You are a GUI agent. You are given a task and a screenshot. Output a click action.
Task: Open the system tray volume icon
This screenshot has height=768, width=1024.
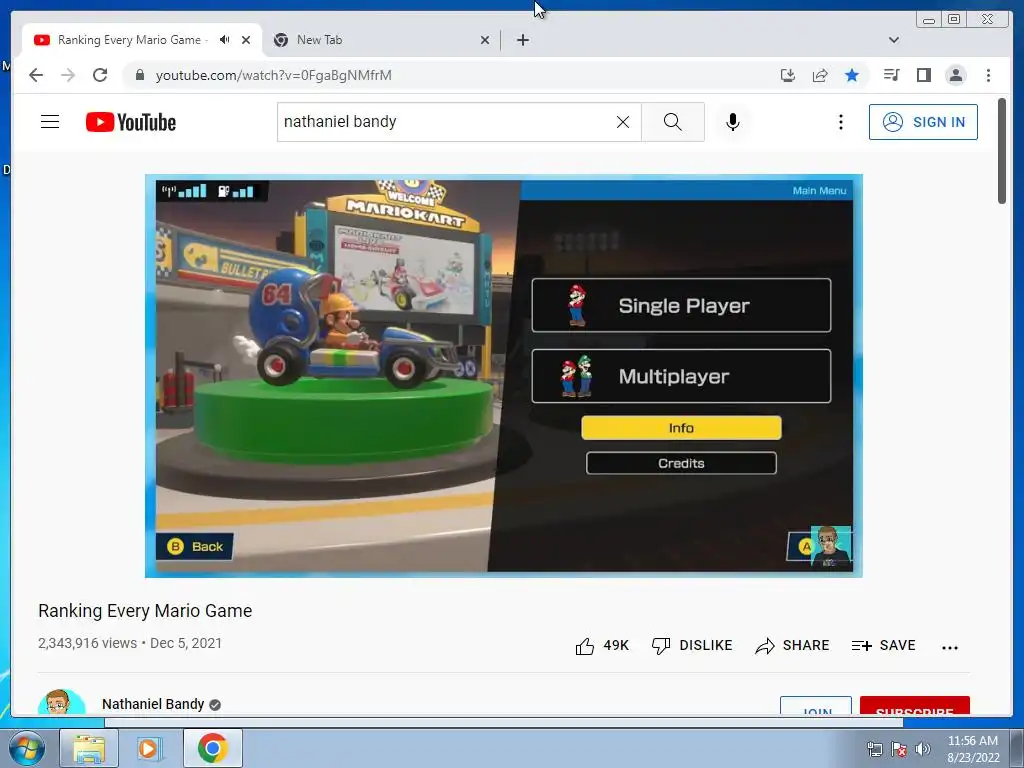[922, 749]
